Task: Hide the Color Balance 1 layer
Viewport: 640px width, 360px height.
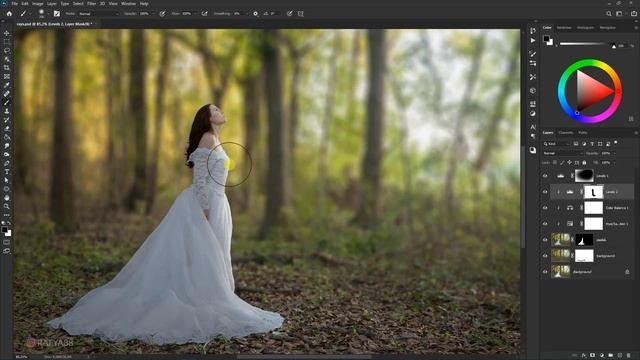Action: click(x=545, y=208)
